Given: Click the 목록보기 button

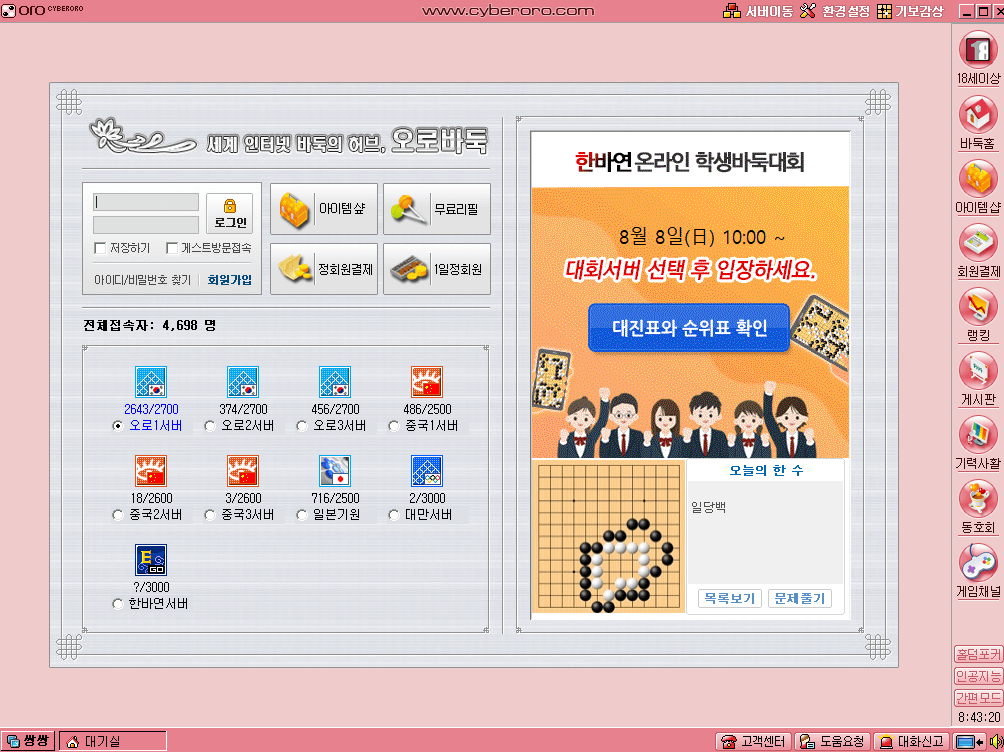Looking at the screenshot, I should click(x=729, y=598).
